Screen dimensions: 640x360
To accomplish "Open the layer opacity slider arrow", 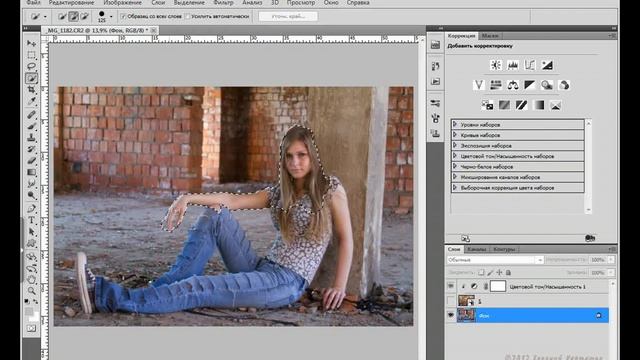I will pos(611,260).
